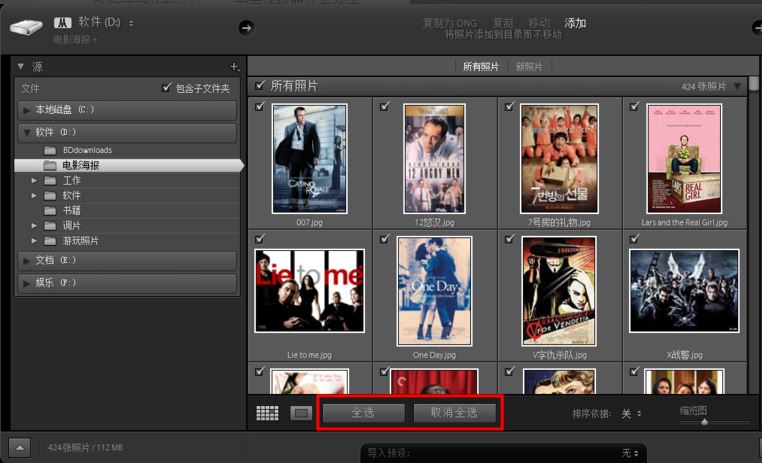This screenshot has width=762, height=463.
Task: Select the Lie to me.jpg thumbnail
Action: tap(310, 291)
